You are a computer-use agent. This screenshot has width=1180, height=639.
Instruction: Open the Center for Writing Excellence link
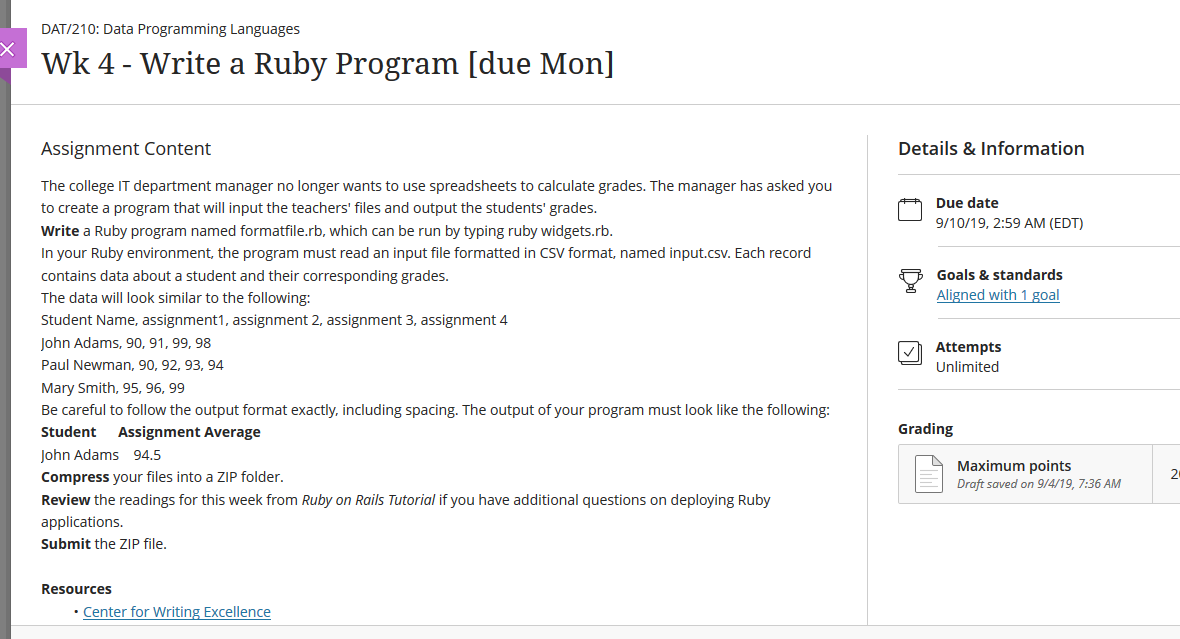[177, 612]
